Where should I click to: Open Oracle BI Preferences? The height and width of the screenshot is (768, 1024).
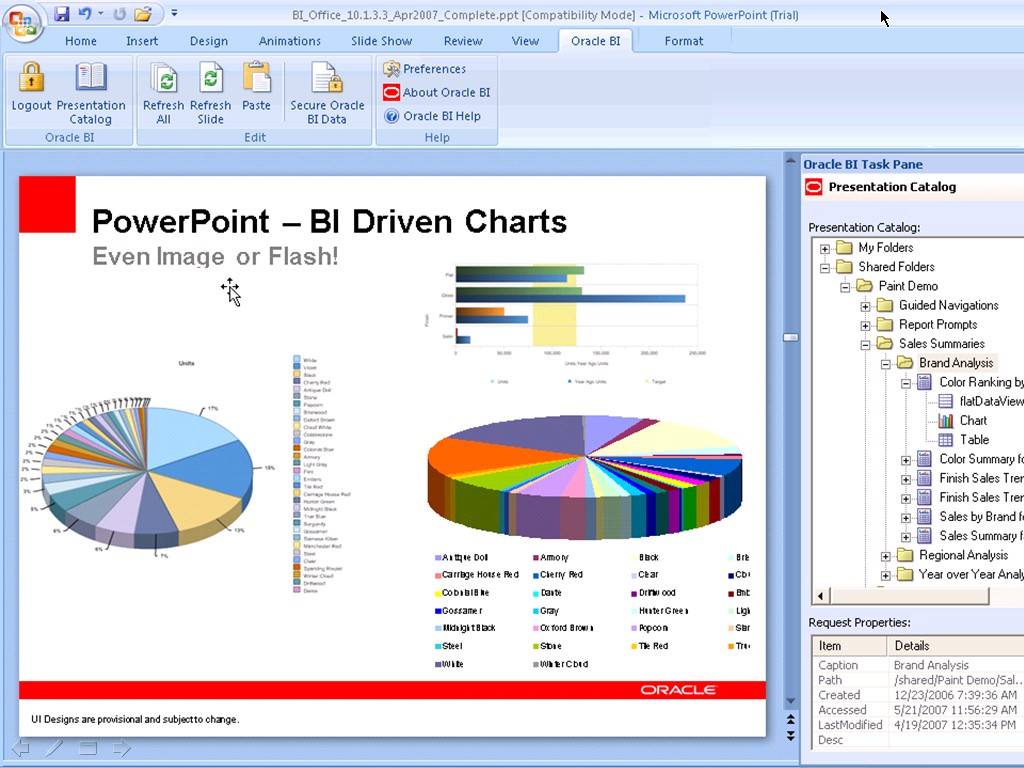(424, 69)
